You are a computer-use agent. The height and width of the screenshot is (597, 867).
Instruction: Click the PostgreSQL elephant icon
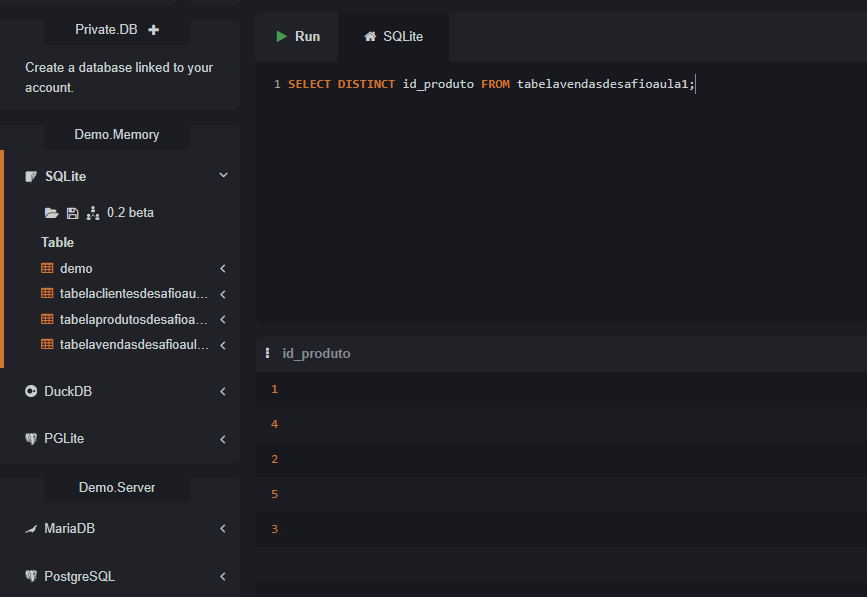31,577
